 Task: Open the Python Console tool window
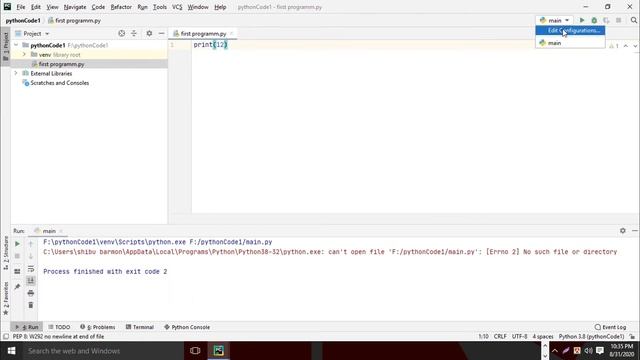coord(187,327)
